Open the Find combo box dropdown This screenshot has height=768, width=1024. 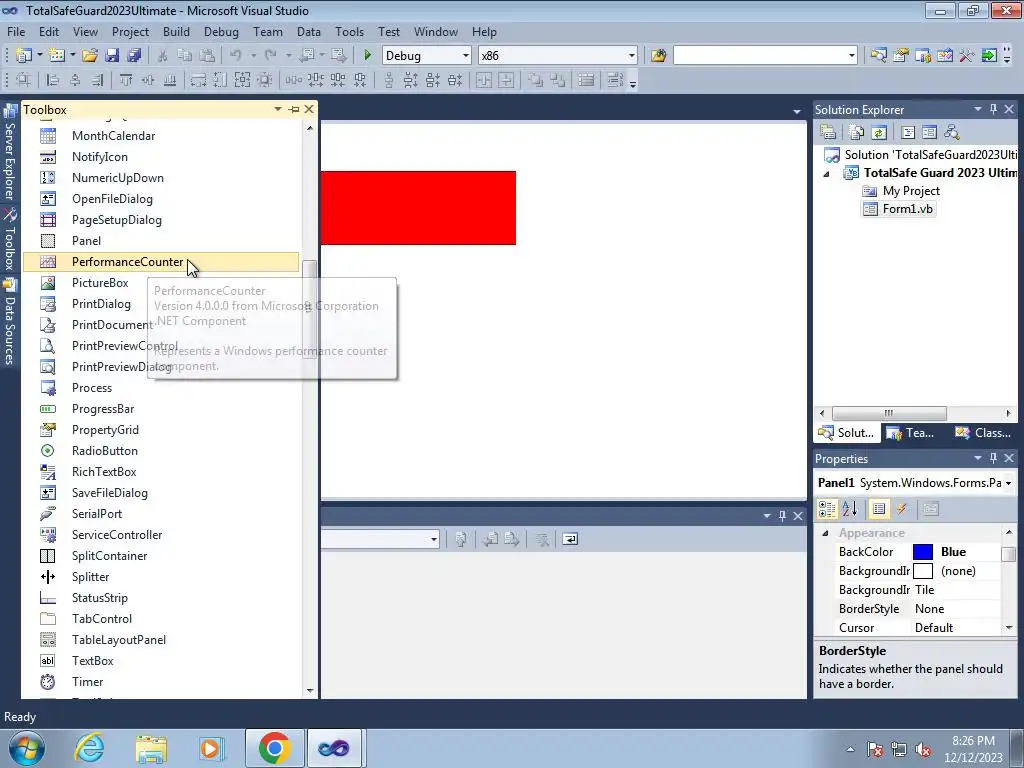click(852, 56)
